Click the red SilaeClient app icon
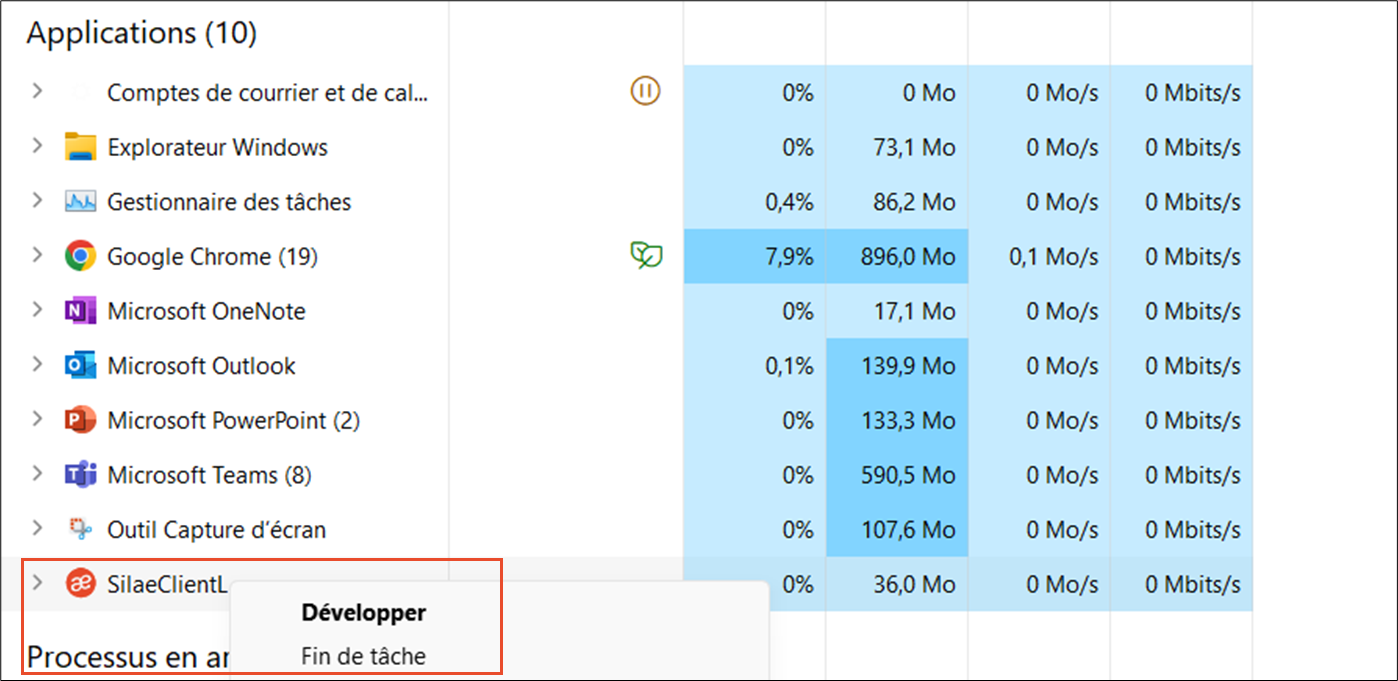The width and height of the screenshot is (1398, 681). pyautogui.click(x=80, y=584)
